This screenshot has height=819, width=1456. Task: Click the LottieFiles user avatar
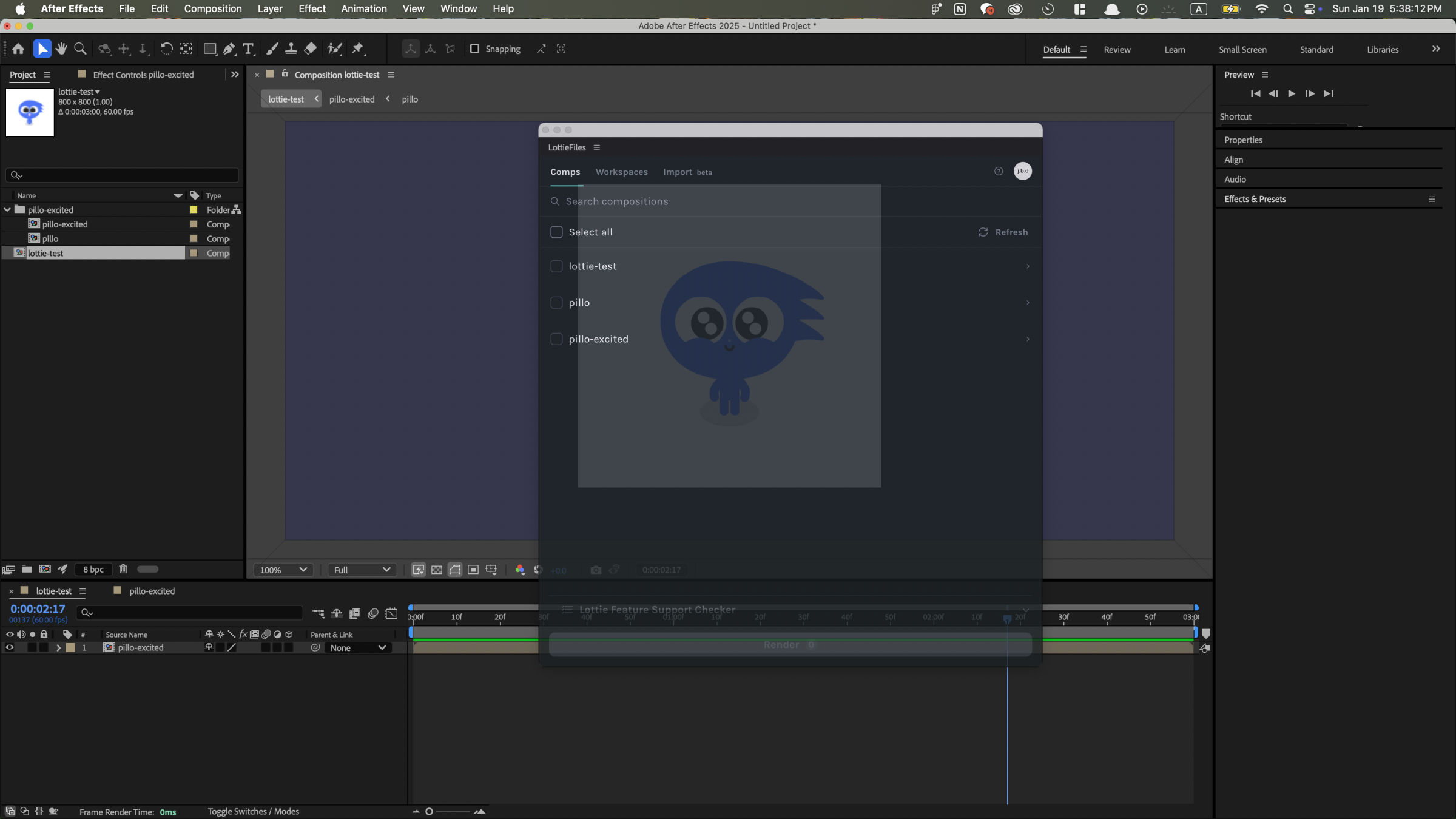[1023, 171]
